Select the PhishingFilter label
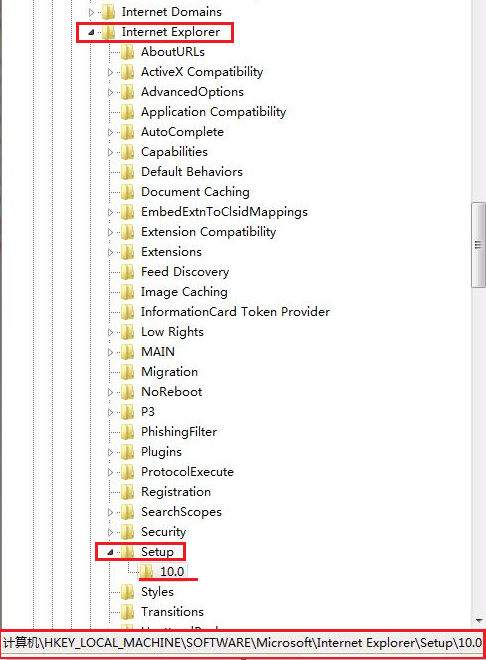 click(179, 432)
